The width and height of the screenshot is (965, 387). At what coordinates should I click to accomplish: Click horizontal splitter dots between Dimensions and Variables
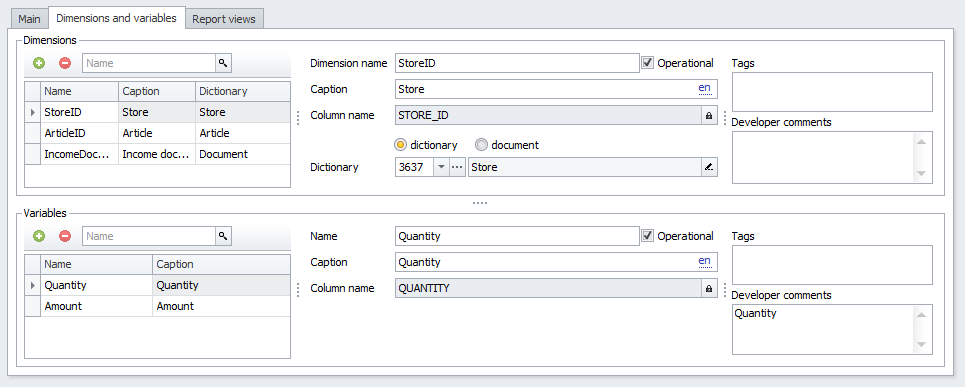[480, 202]
